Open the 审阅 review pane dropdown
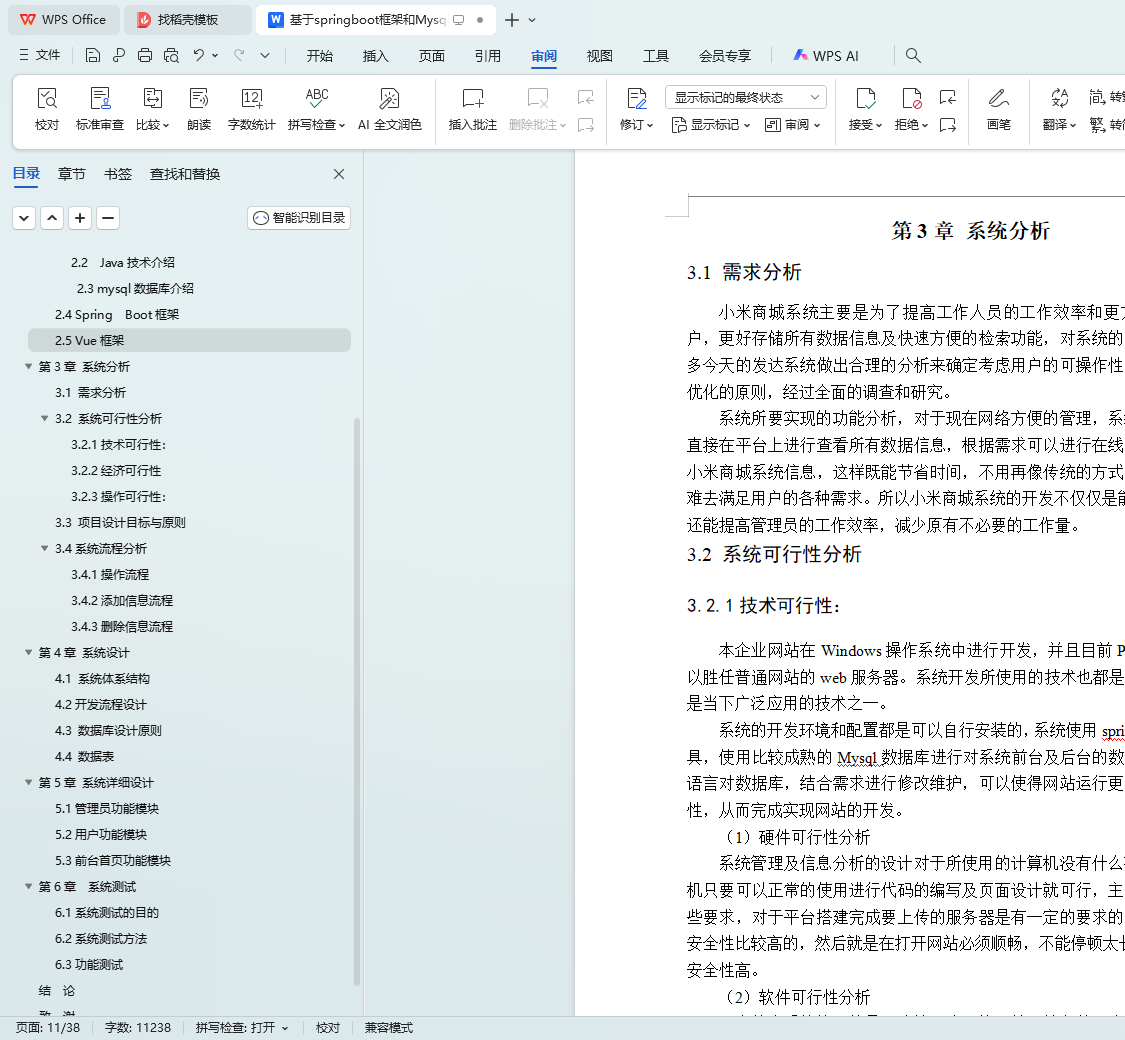The width and height of the screenshot is (1125, 1040). [x=792, y=125]
